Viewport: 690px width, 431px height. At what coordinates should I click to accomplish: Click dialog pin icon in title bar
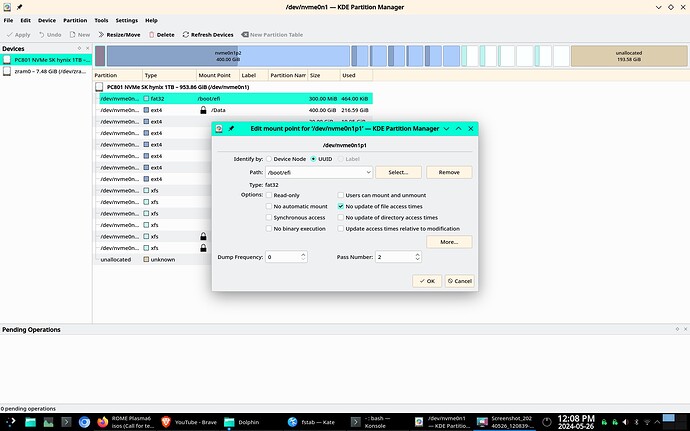tap(231, 129)
